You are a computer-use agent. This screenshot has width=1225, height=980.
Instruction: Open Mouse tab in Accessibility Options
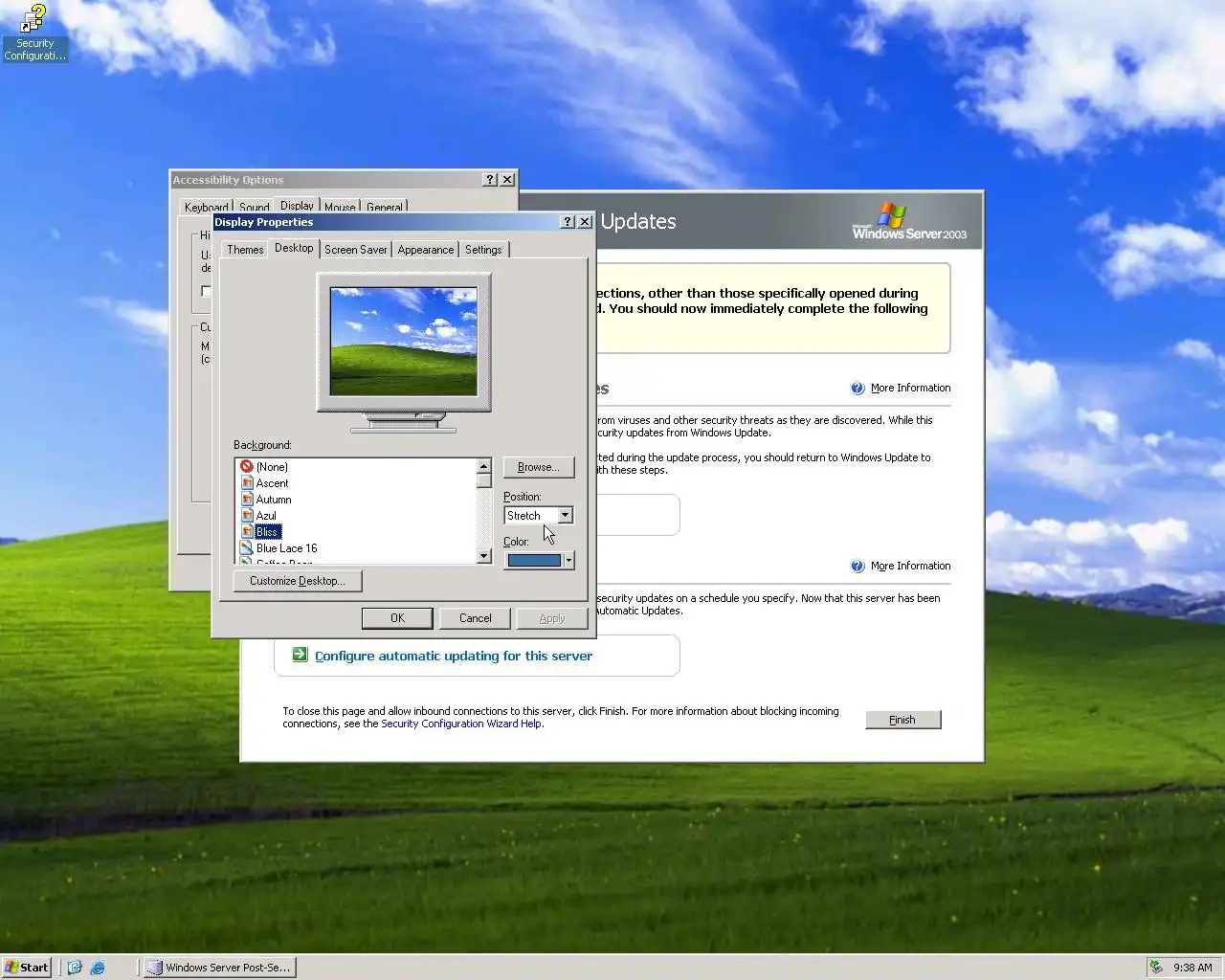tap(340, 207)
